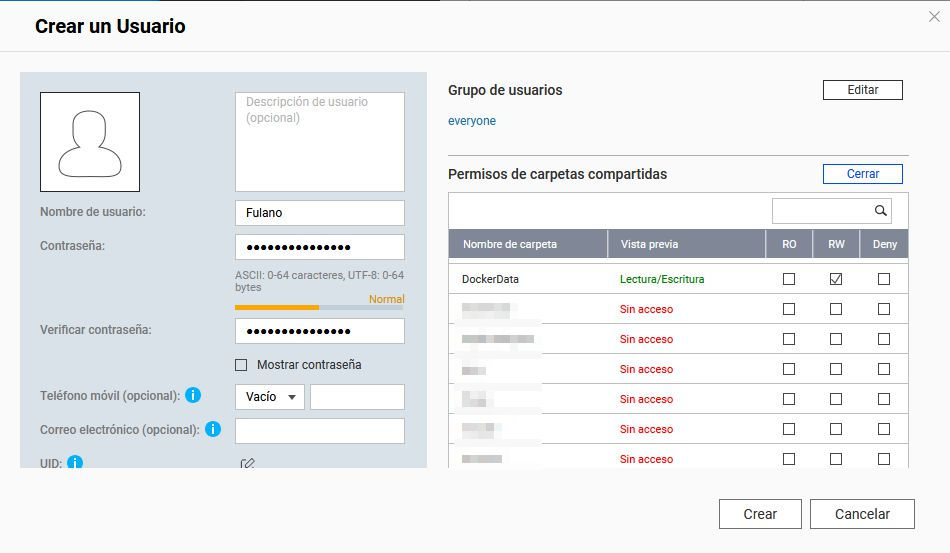The width and height of the screenshot is (950, 553).
Task: Click the info icon next to UID
Action: tap(74, 462)
